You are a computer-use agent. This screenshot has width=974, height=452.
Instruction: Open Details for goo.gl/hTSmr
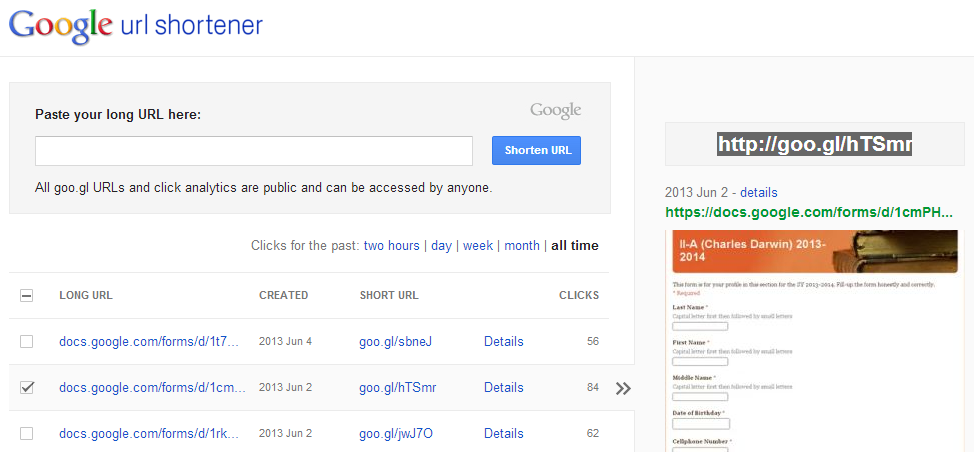(x=504, y=387)
